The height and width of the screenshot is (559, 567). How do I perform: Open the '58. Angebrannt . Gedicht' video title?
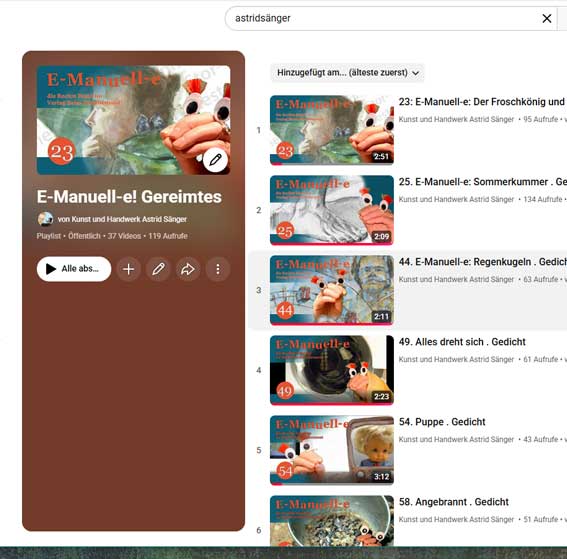point(454,502)
